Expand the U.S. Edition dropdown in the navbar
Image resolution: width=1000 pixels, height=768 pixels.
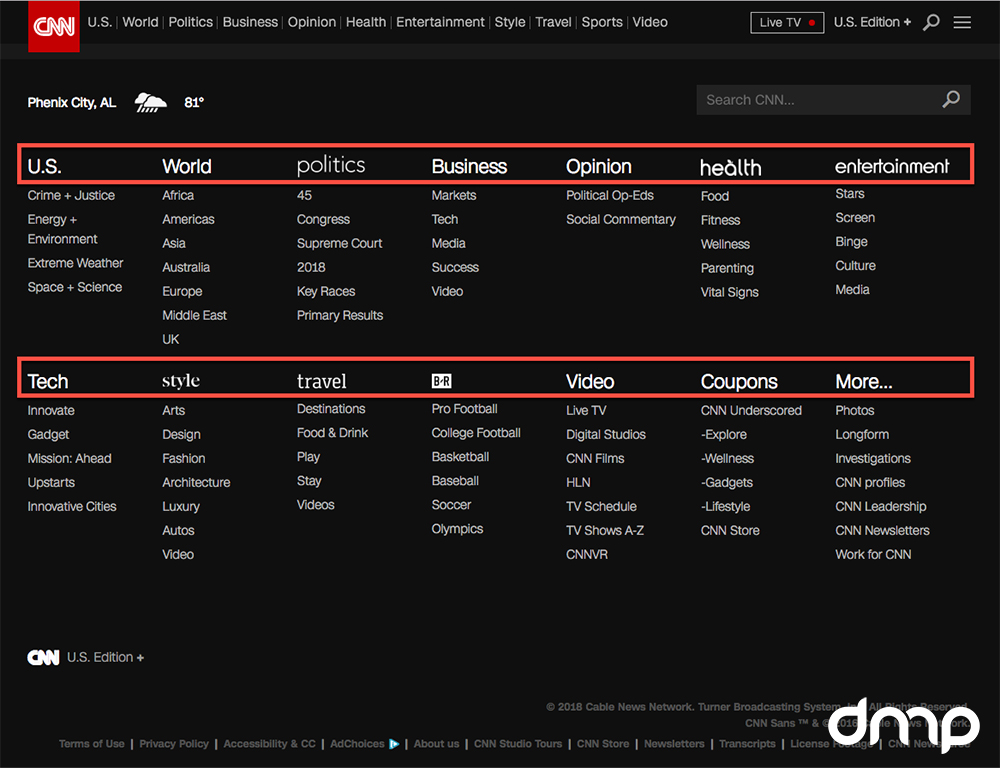871,21
